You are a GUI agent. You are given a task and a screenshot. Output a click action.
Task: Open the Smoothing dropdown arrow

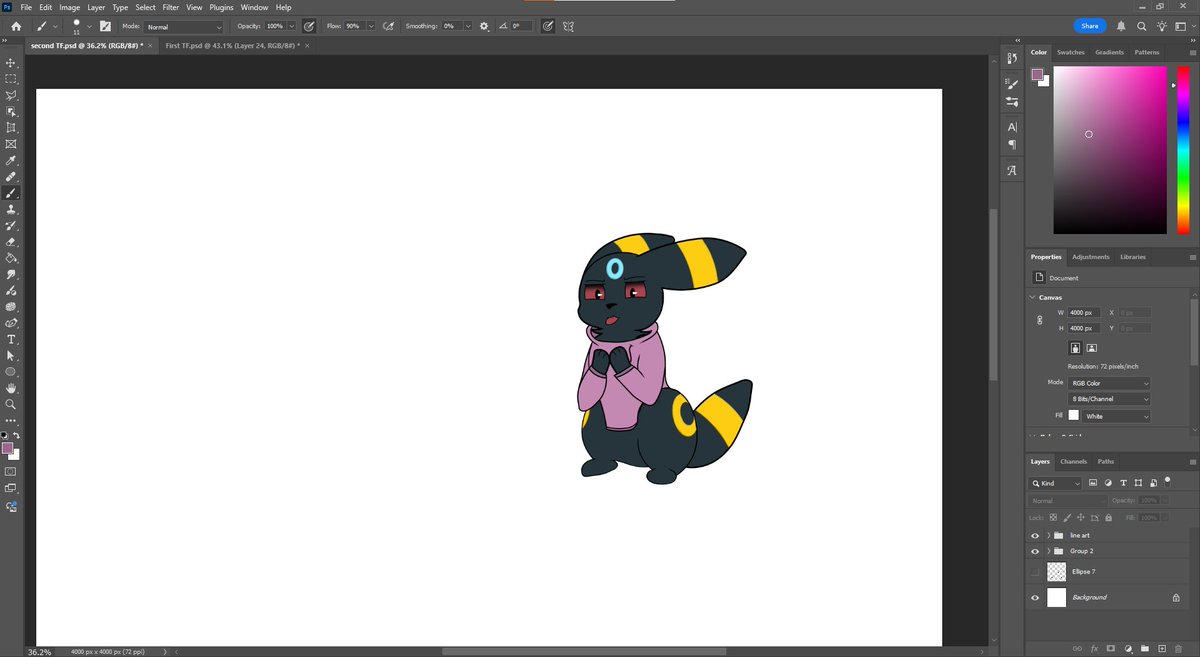point(468,26)
